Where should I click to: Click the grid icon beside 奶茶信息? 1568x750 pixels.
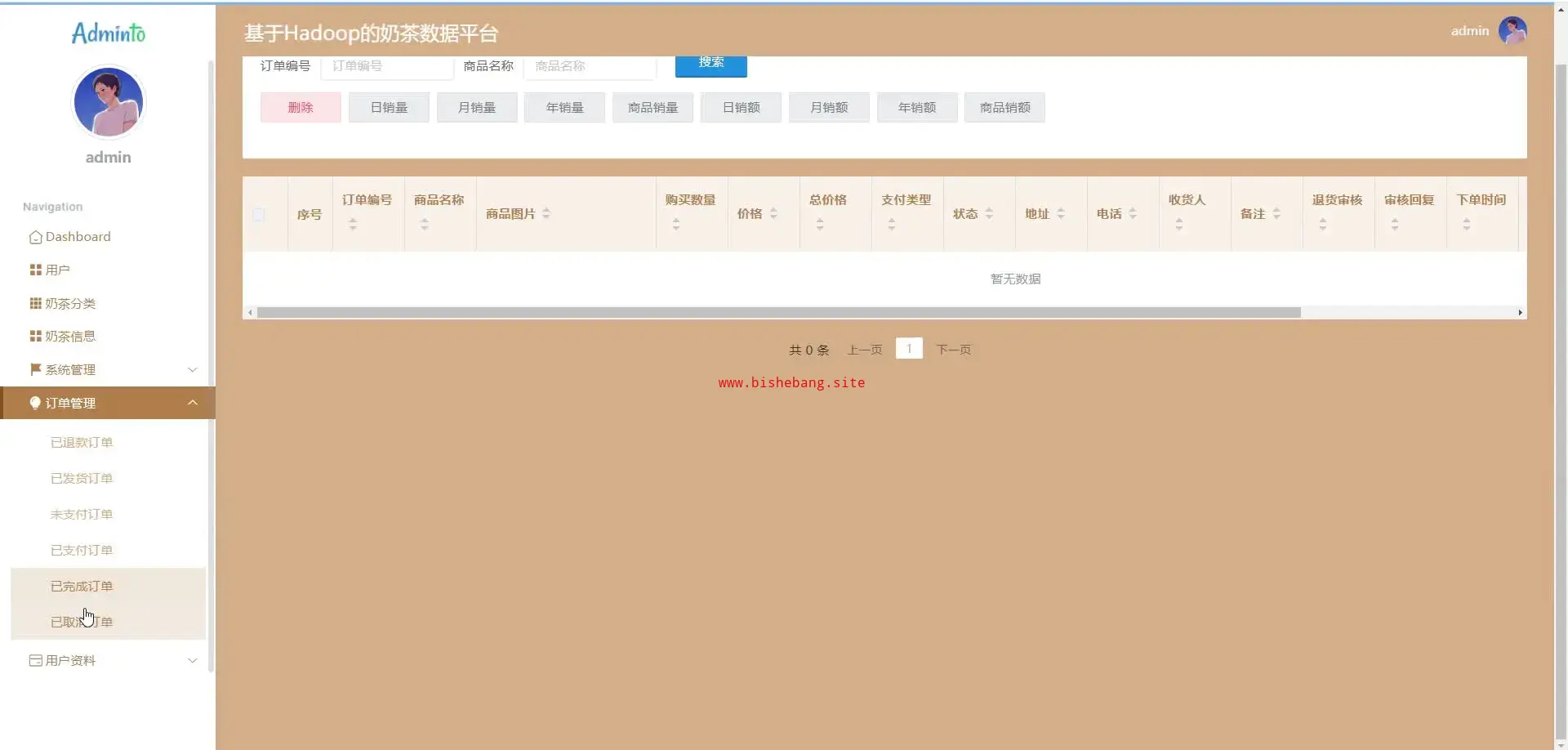(x=35, y=336)
